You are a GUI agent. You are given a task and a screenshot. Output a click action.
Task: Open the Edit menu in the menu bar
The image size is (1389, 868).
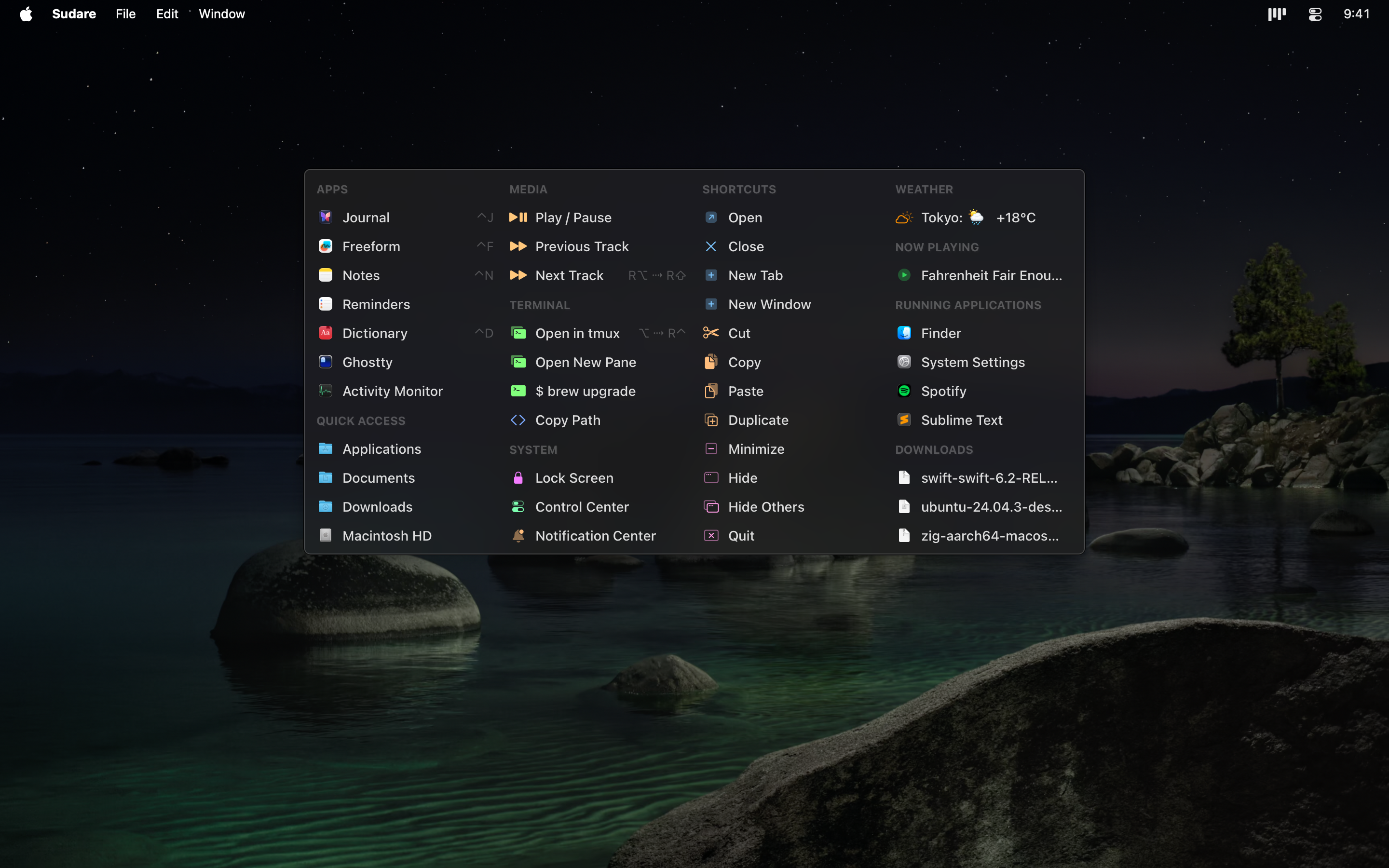(166, 14)
